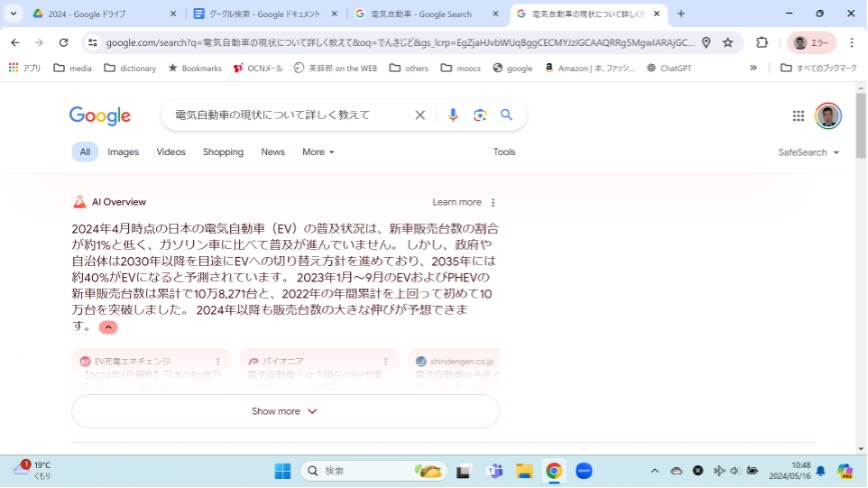Click in the Google search query field

coord(288,115)
